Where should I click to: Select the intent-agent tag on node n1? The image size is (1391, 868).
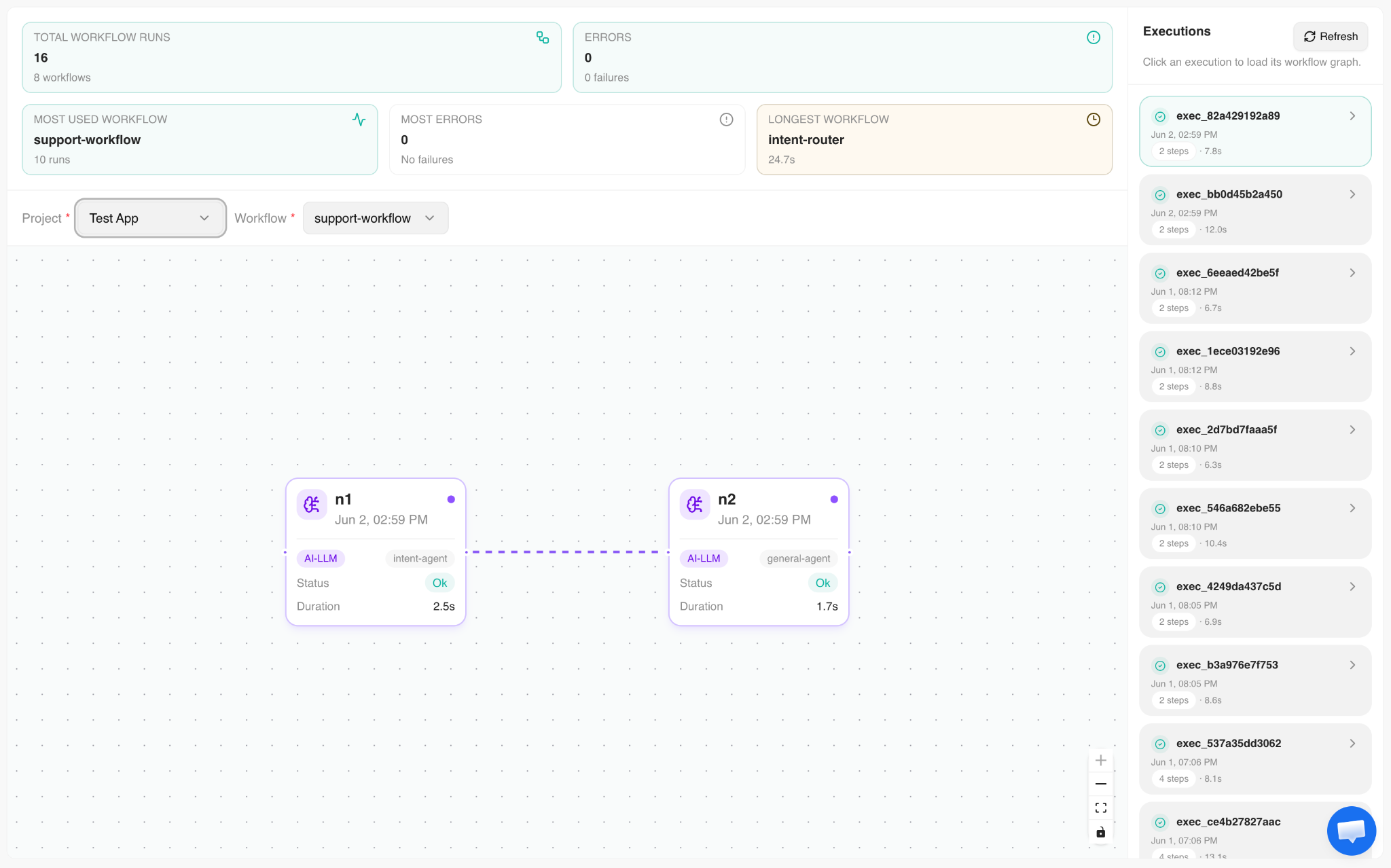click(420, 558)
